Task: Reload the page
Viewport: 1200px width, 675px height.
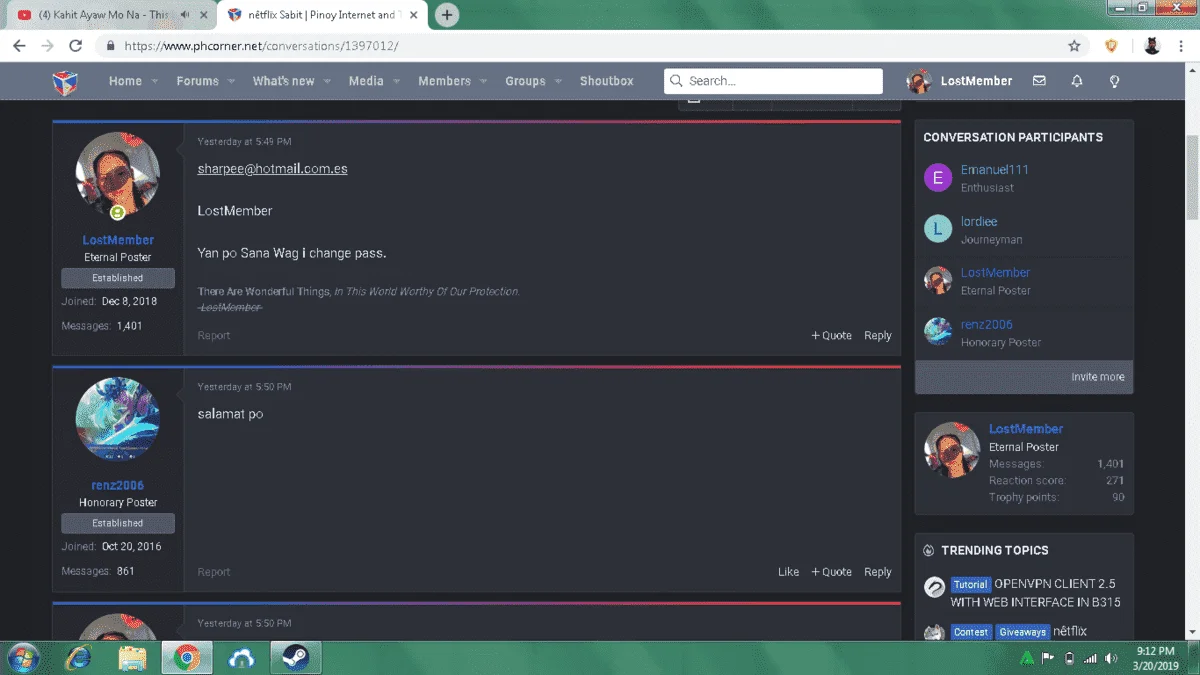Action: 75,46
